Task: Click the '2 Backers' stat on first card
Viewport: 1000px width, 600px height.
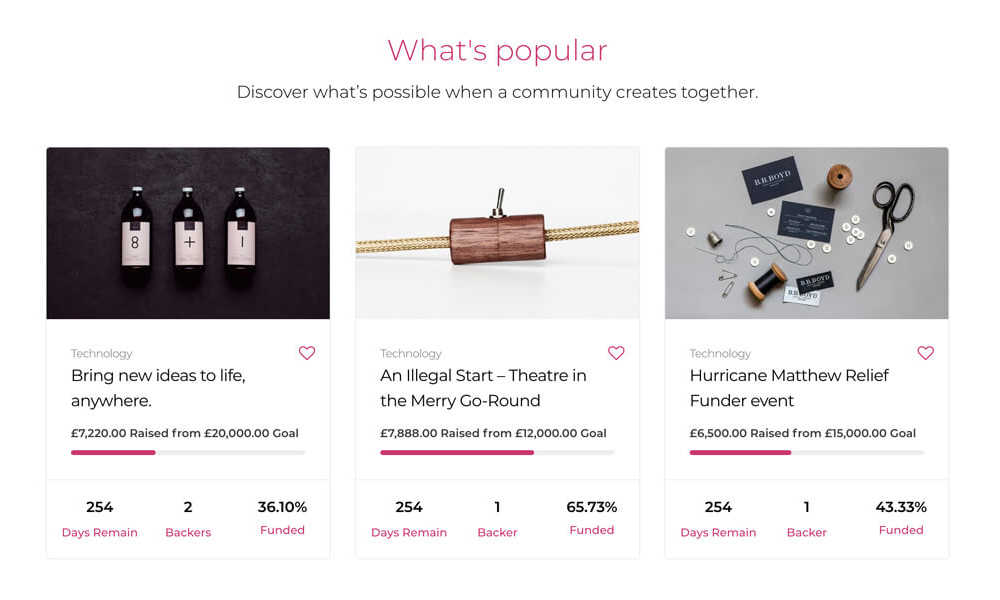Action: [x=188, y=518]
